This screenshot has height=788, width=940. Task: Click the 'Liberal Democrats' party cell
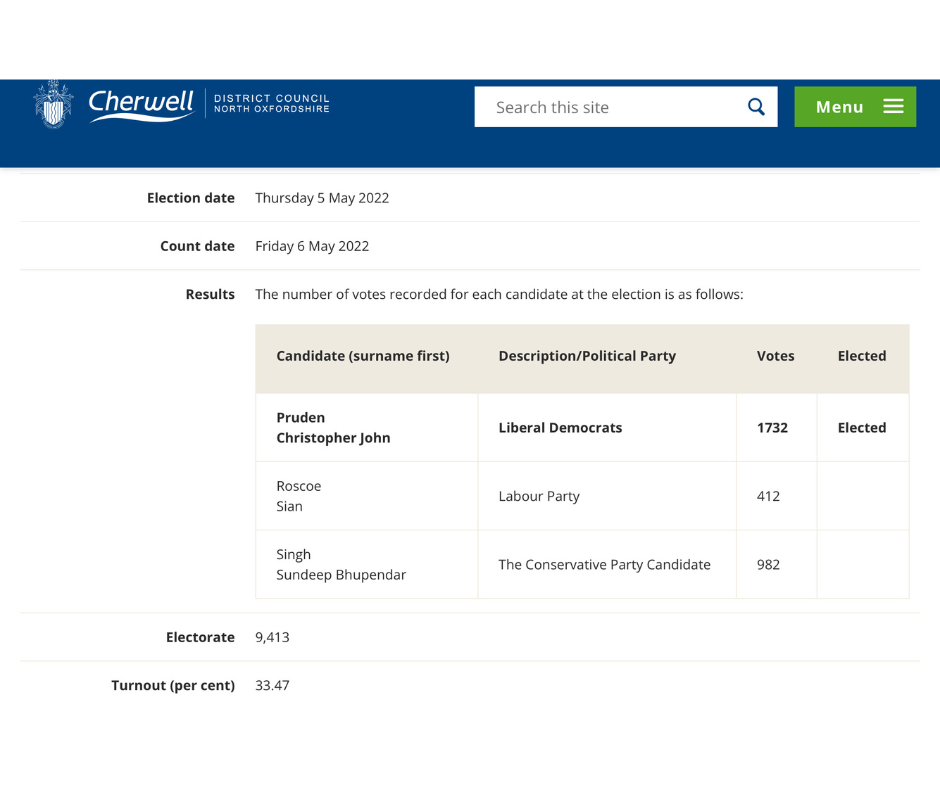[x=560, y=428]
